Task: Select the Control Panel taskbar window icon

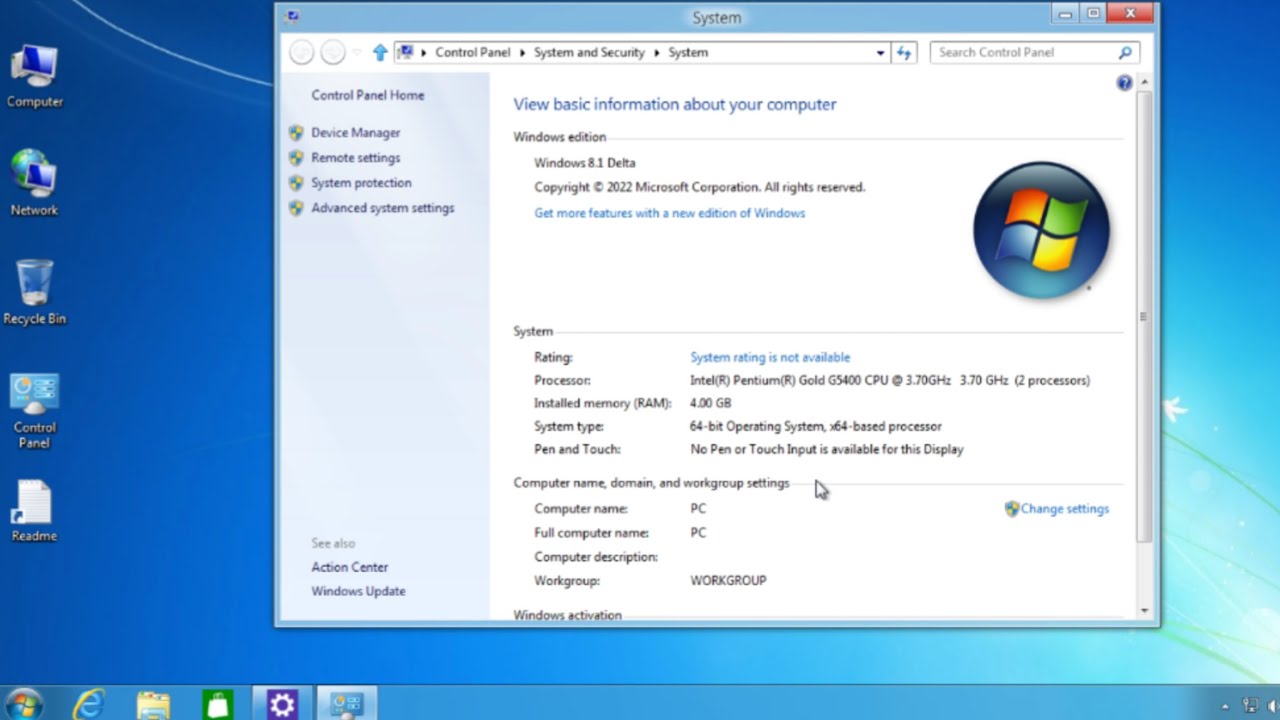Action: (x=347, y=704)
